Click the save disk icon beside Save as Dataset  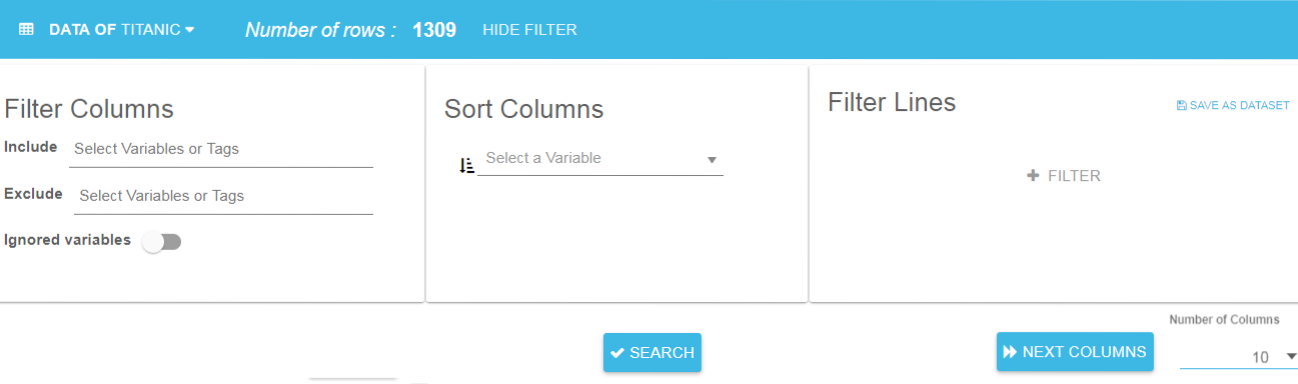click(x=1182, y=105)
